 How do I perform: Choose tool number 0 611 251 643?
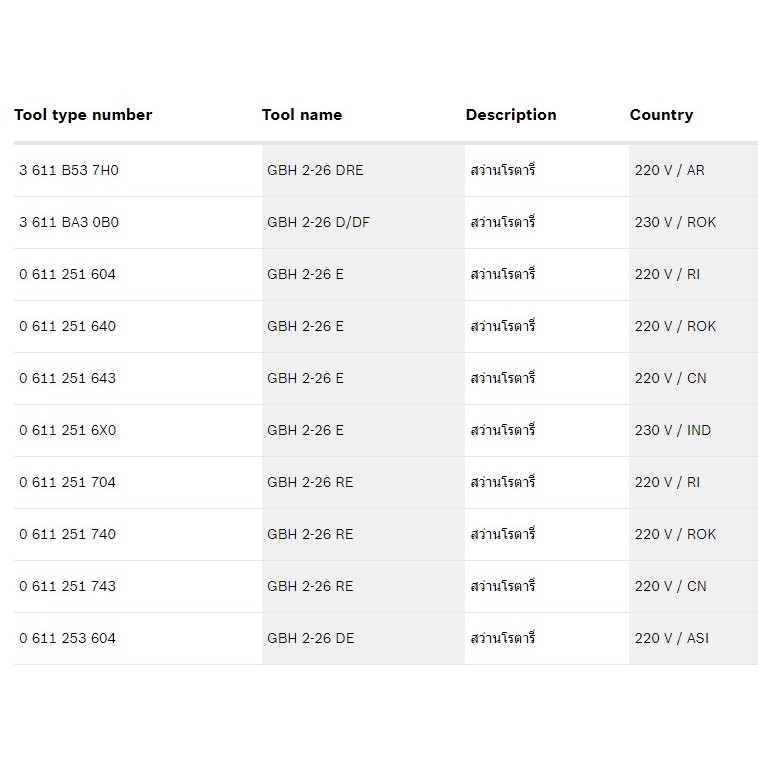(x=68, y=379)
